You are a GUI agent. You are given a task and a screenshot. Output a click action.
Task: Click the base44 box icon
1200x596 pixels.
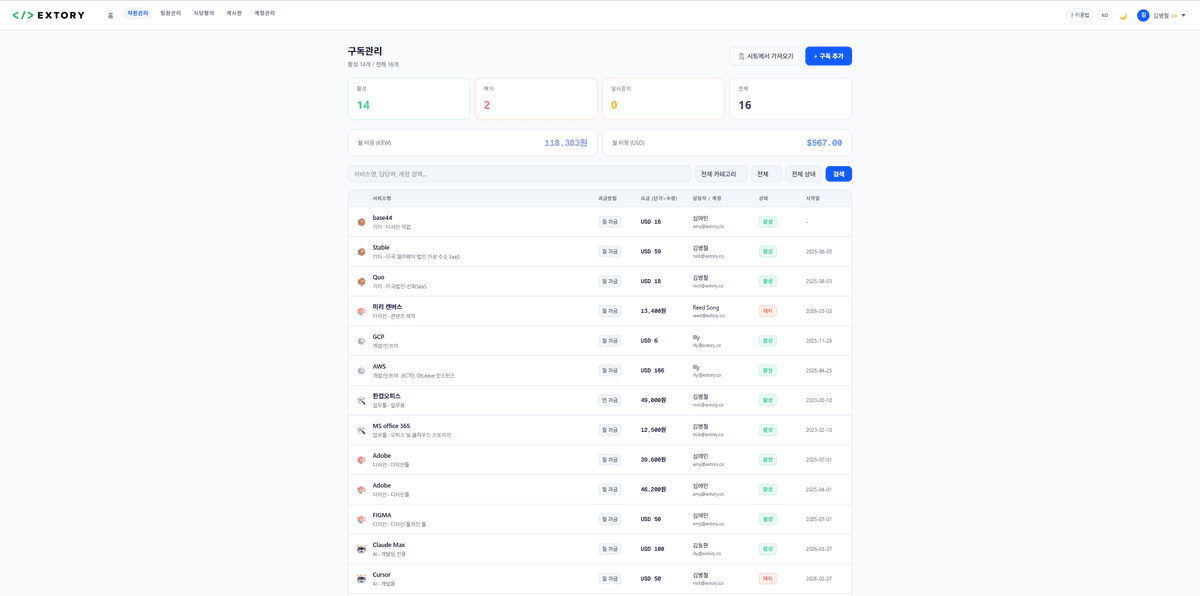tap(361, 222)
